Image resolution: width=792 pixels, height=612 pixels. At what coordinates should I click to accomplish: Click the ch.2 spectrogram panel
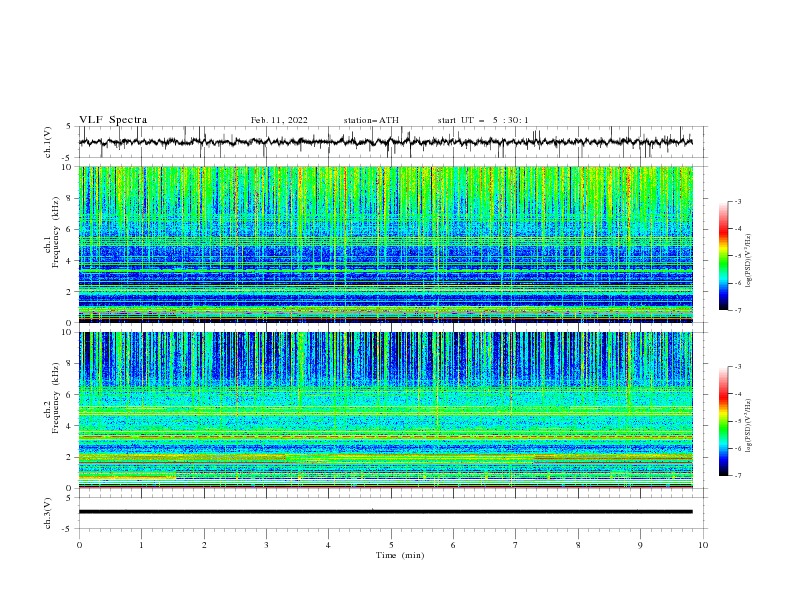pyautogui.click(x=386, y=410)
